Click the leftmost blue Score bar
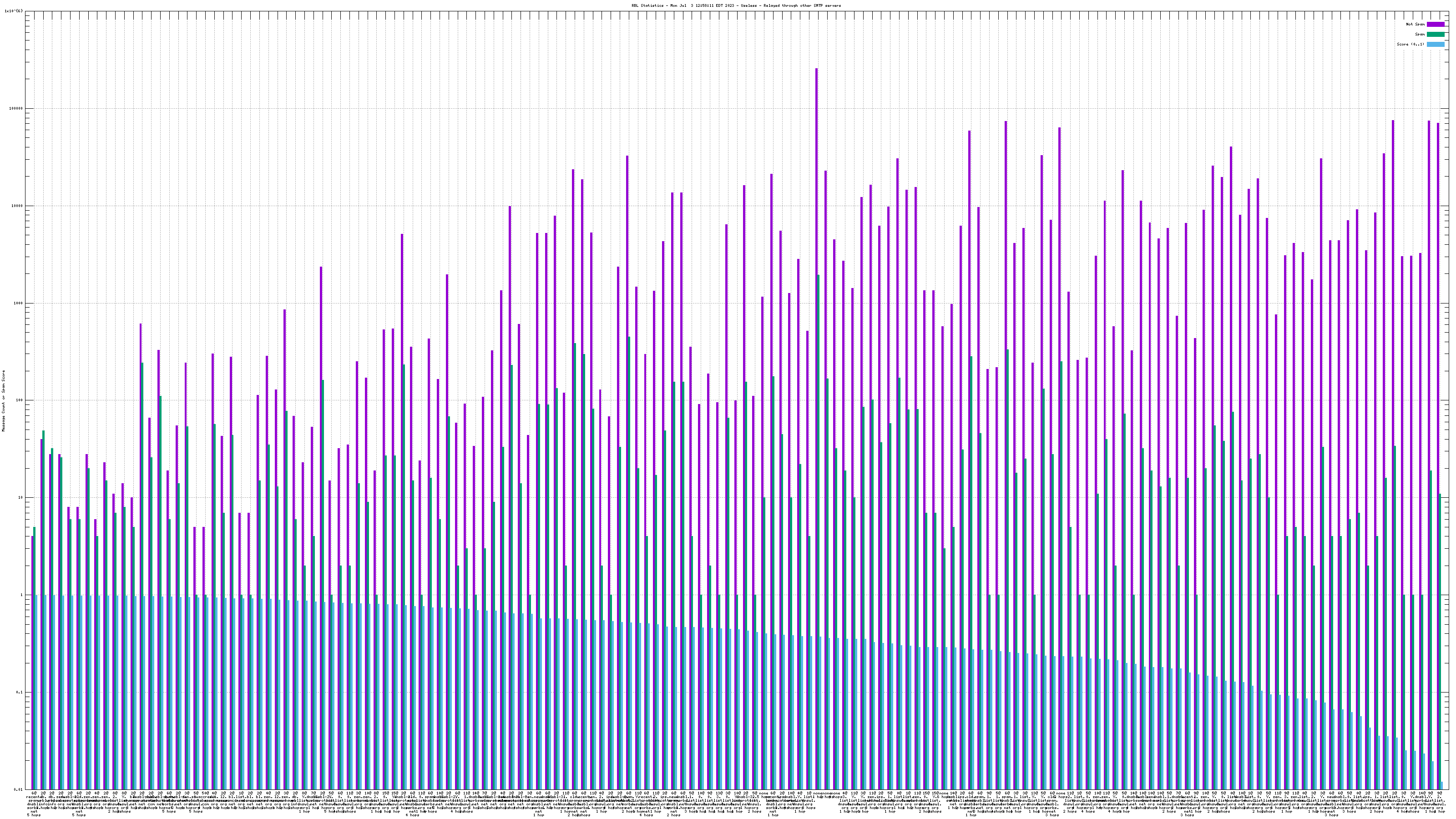This screenshot has height=819, width=1456. (x=36, y=692)
